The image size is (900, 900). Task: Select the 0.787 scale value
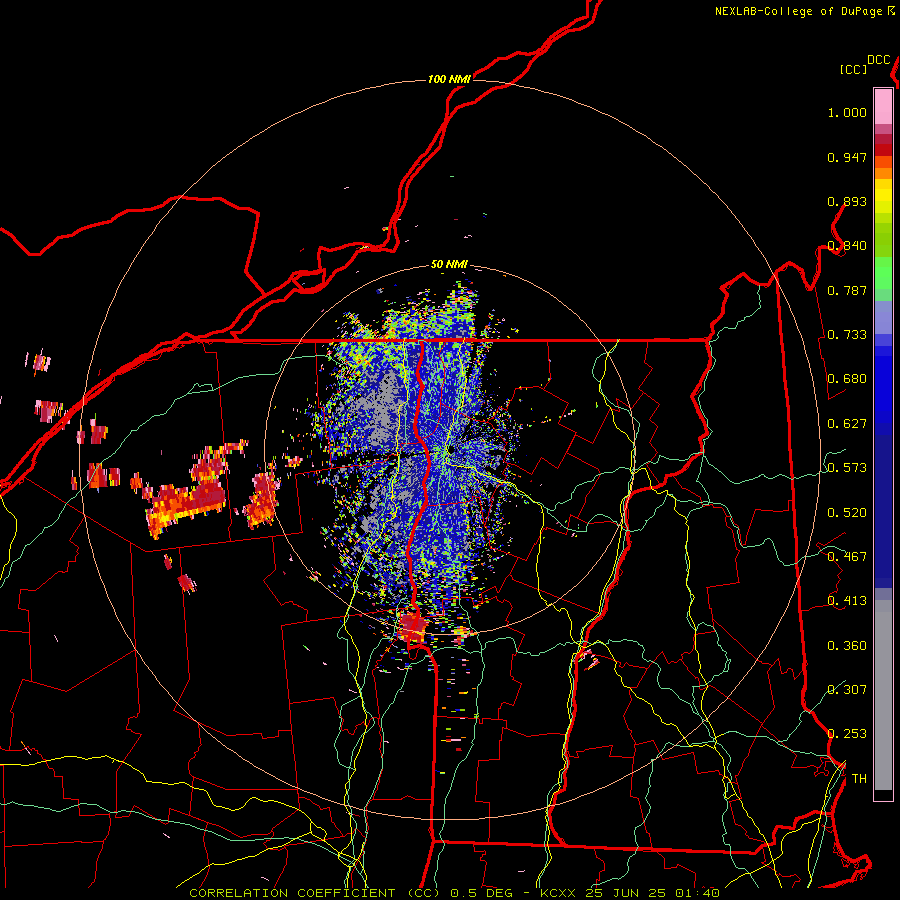(847, 290)
